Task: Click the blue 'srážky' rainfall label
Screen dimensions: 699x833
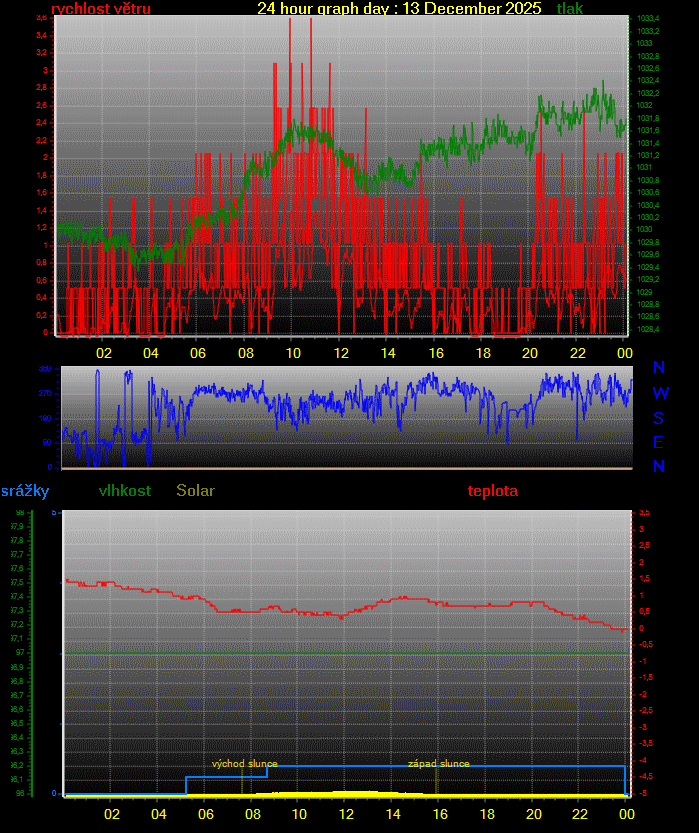Action: point(25,491)
